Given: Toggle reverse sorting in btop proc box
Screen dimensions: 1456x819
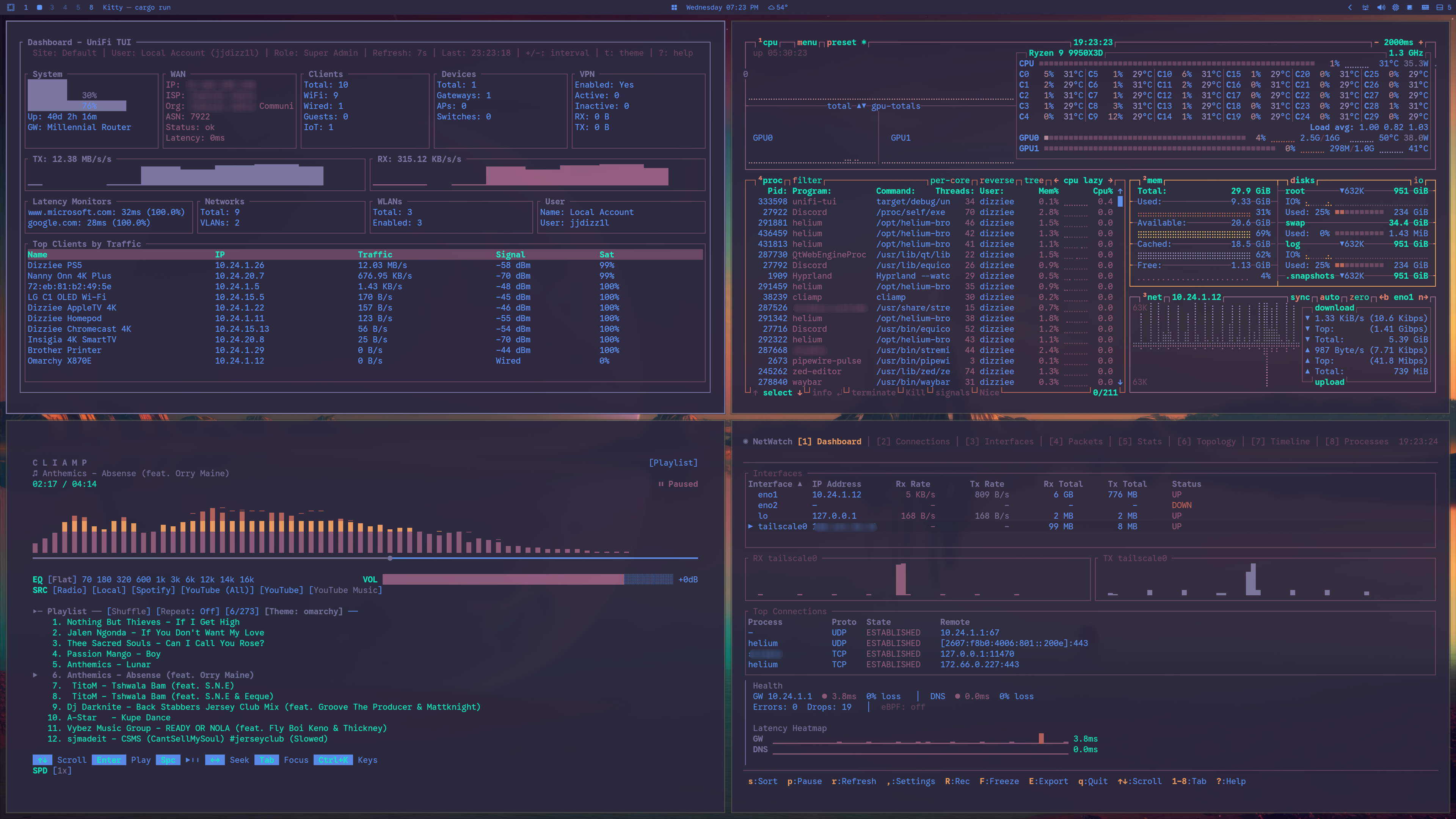Looking at the screenshot, I should pos(996,180).
